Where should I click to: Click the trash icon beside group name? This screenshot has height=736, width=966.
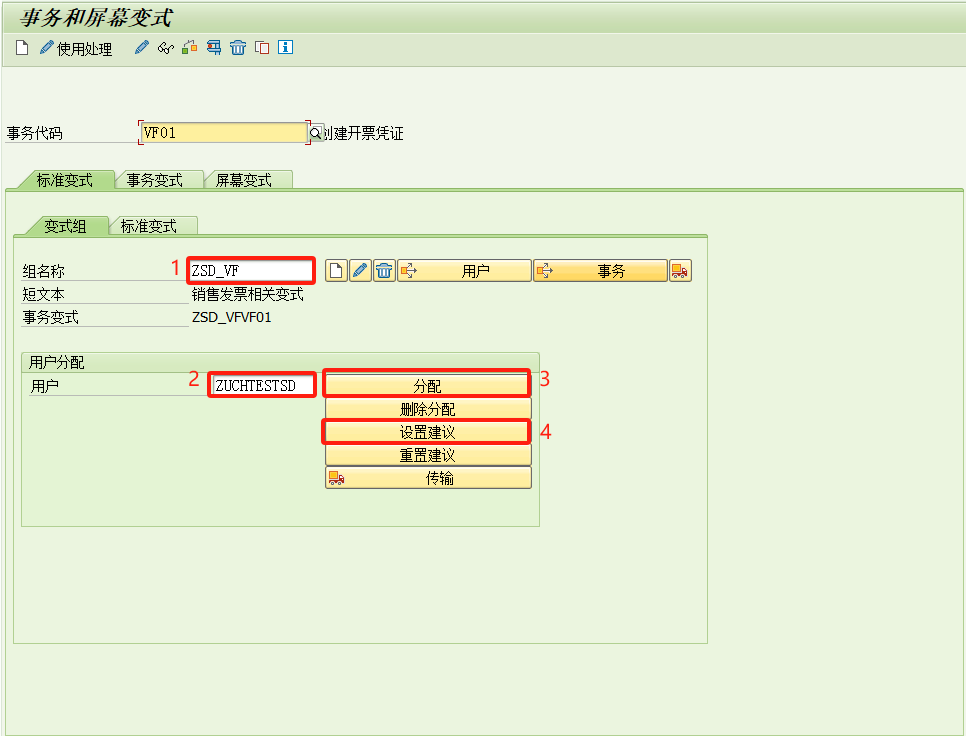pos(384,270)
